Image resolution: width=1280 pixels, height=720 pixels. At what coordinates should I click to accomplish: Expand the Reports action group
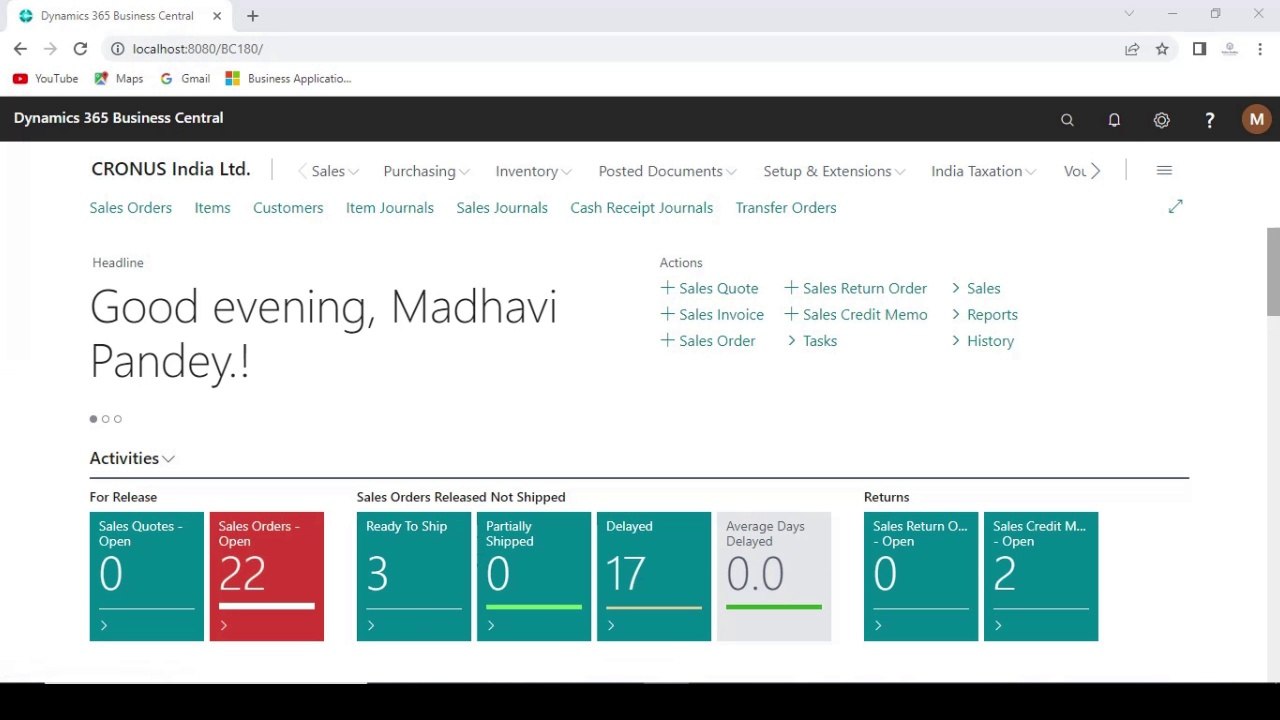tap(984, 314)
